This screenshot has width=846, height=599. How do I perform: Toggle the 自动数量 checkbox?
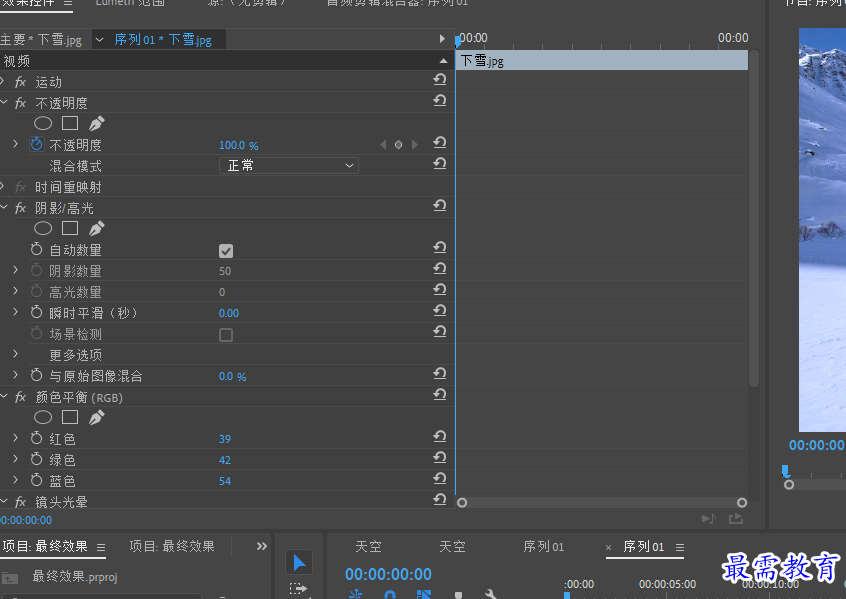[226, 251]
